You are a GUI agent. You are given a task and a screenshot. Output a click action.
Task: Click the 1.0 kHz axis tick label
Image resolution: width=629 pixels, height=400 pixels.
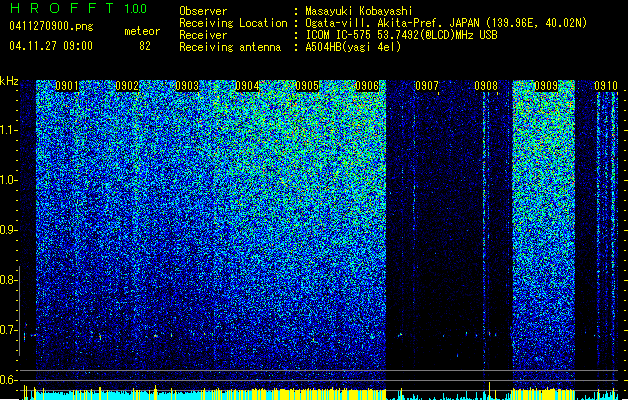pyautogui.click(x=7, y=180)
